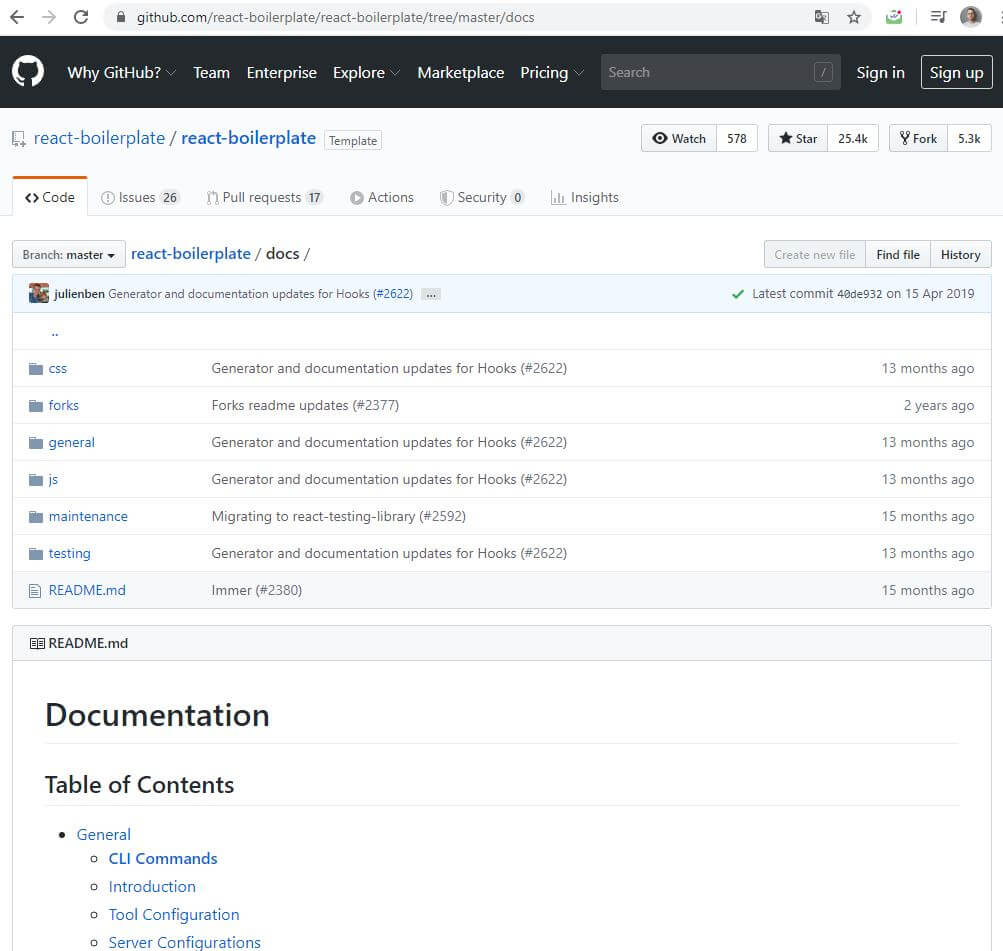This screenshot has height=951, width=1003.
Task: Open the Pull requests tab
Action: pyautogui.click(x=263, y=197)
